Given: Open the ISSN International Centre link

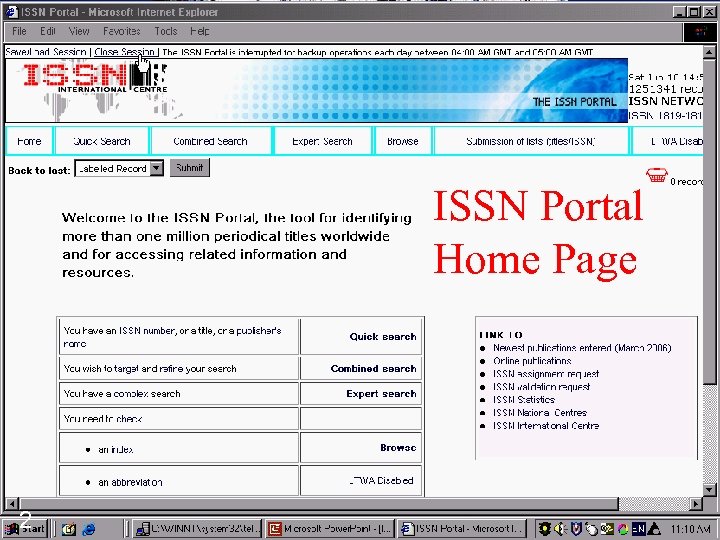Looking at the screenshot, I should 546,426.
